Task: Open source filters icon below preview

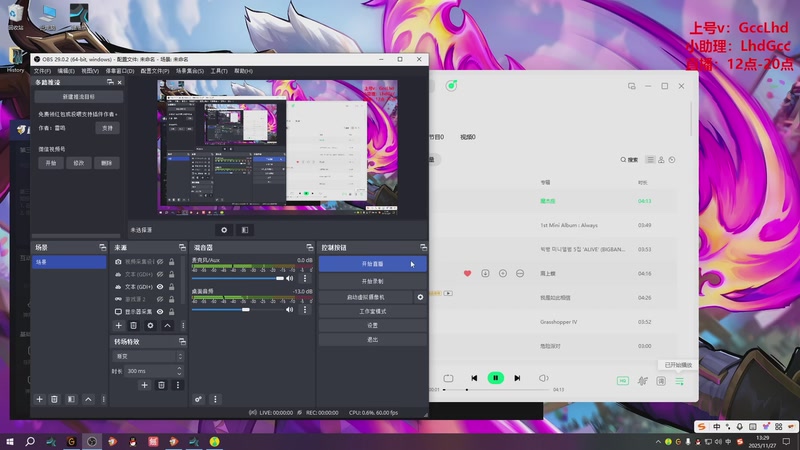Action: [245, 230]
